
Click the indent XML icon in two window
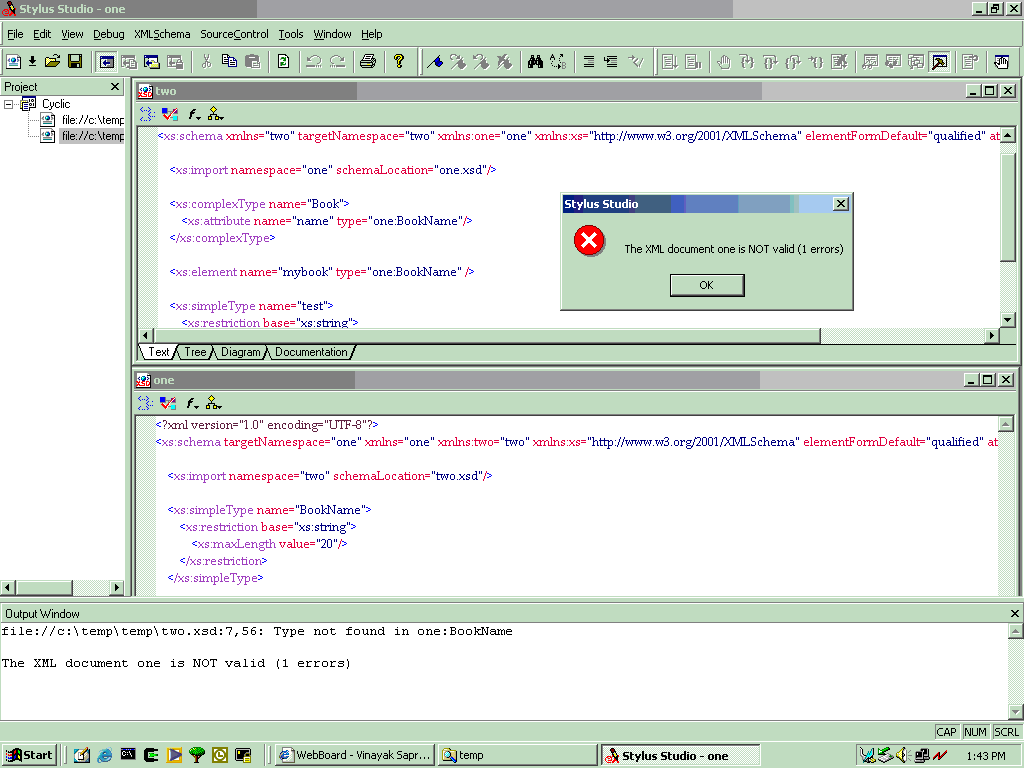coord(147,114)
